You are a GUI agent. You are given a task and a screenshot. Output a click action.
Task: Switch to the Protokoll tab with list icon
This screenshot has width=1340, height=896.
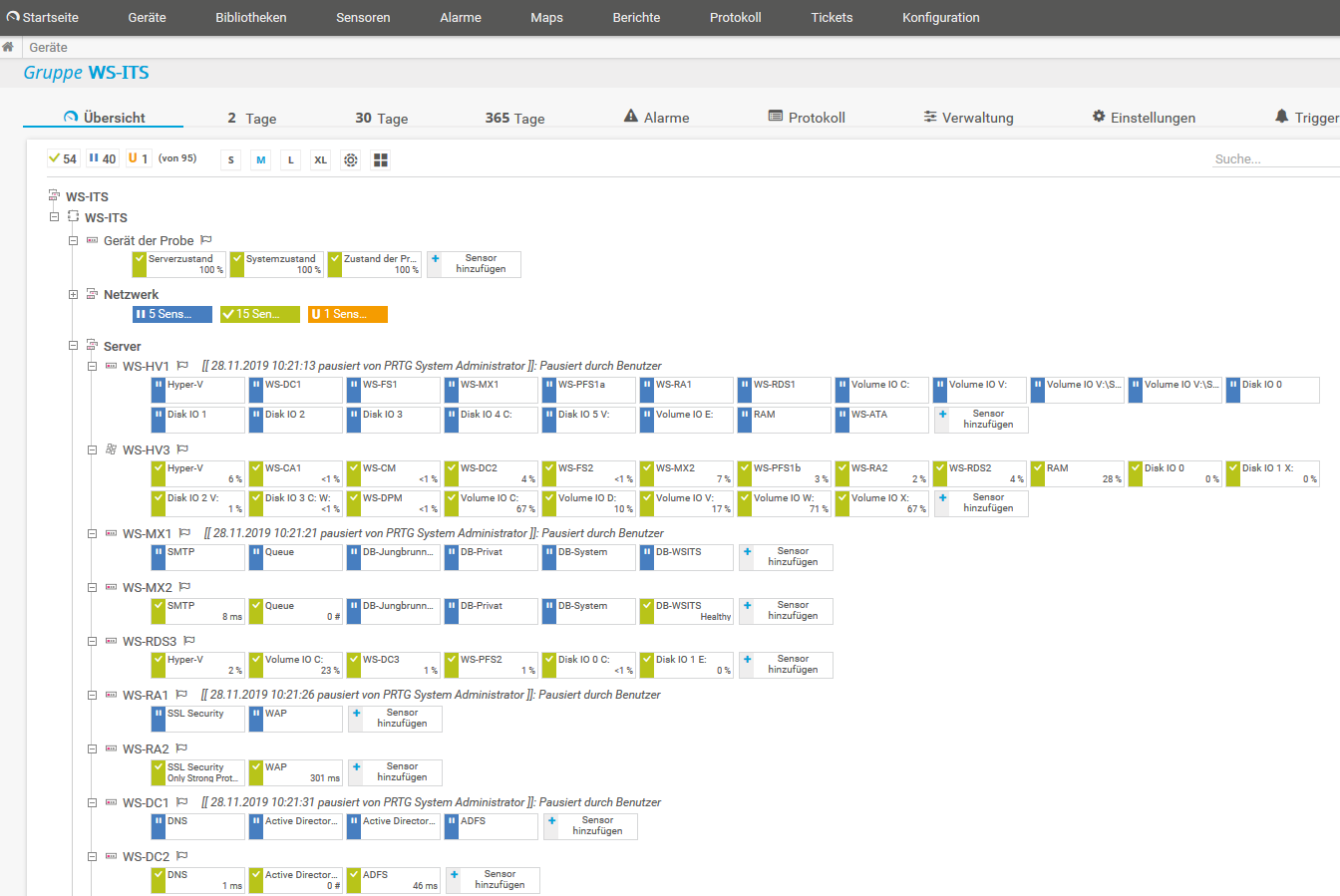(807, 118)
